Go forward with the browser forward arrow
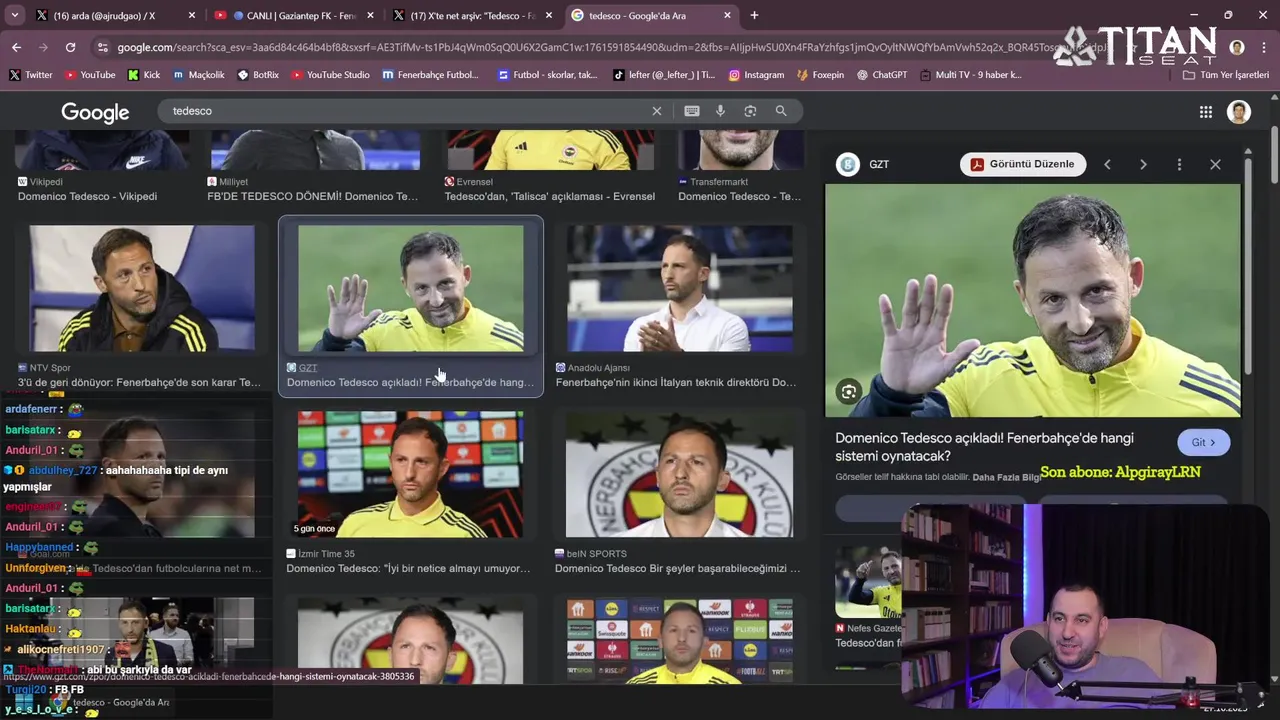 [x=43, y=47]
